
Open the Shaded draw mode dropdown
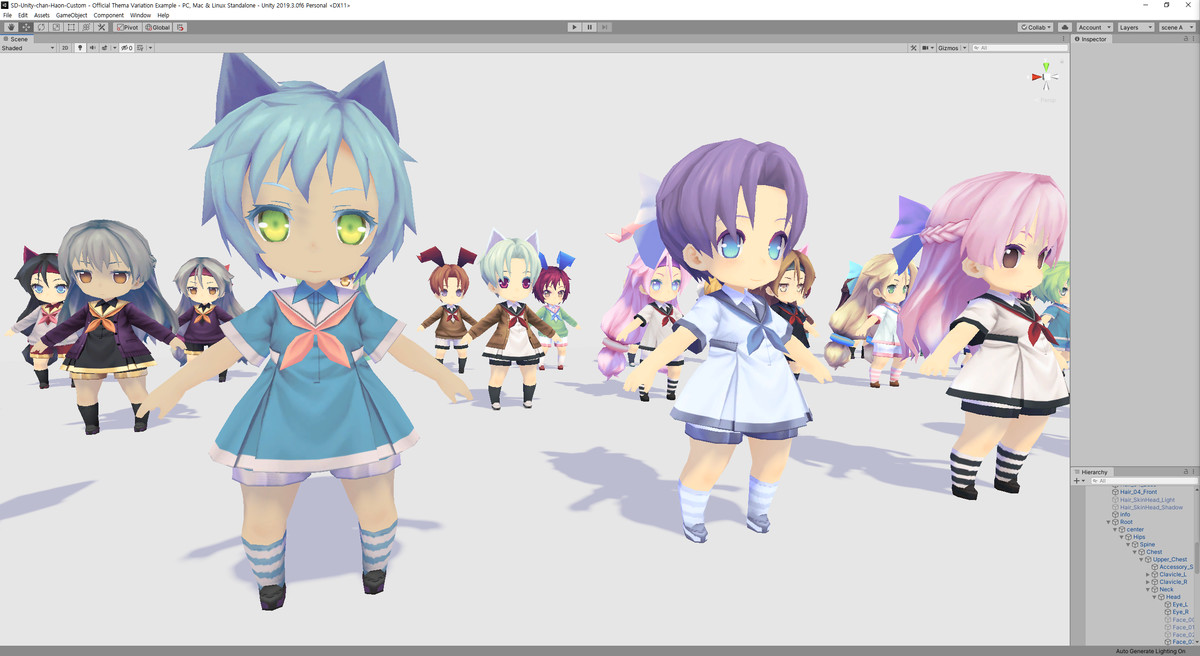click(x=28, y=48)
